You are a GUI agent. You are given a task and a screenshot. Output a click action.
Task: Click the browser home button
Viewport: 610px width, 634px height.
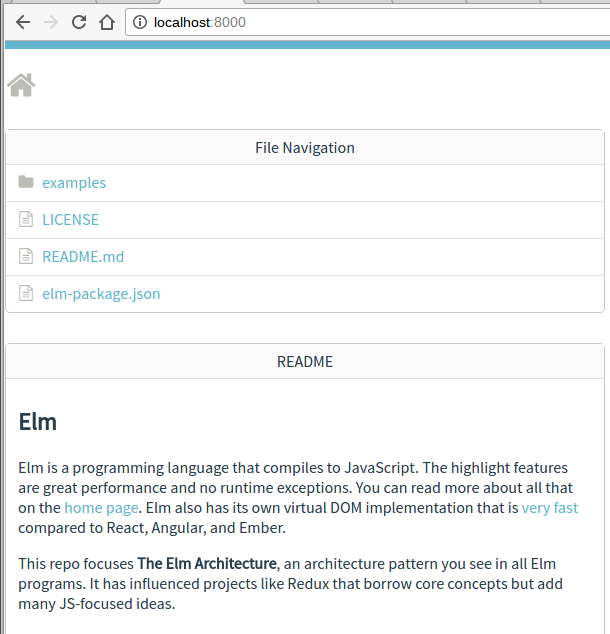107,22
